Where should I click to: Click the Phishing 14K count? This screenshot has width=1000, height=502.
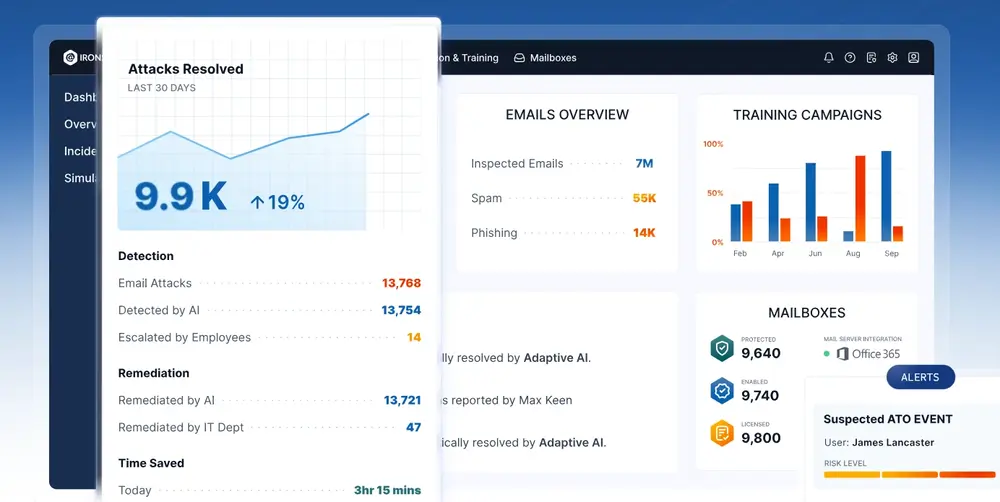click(643, 233)
